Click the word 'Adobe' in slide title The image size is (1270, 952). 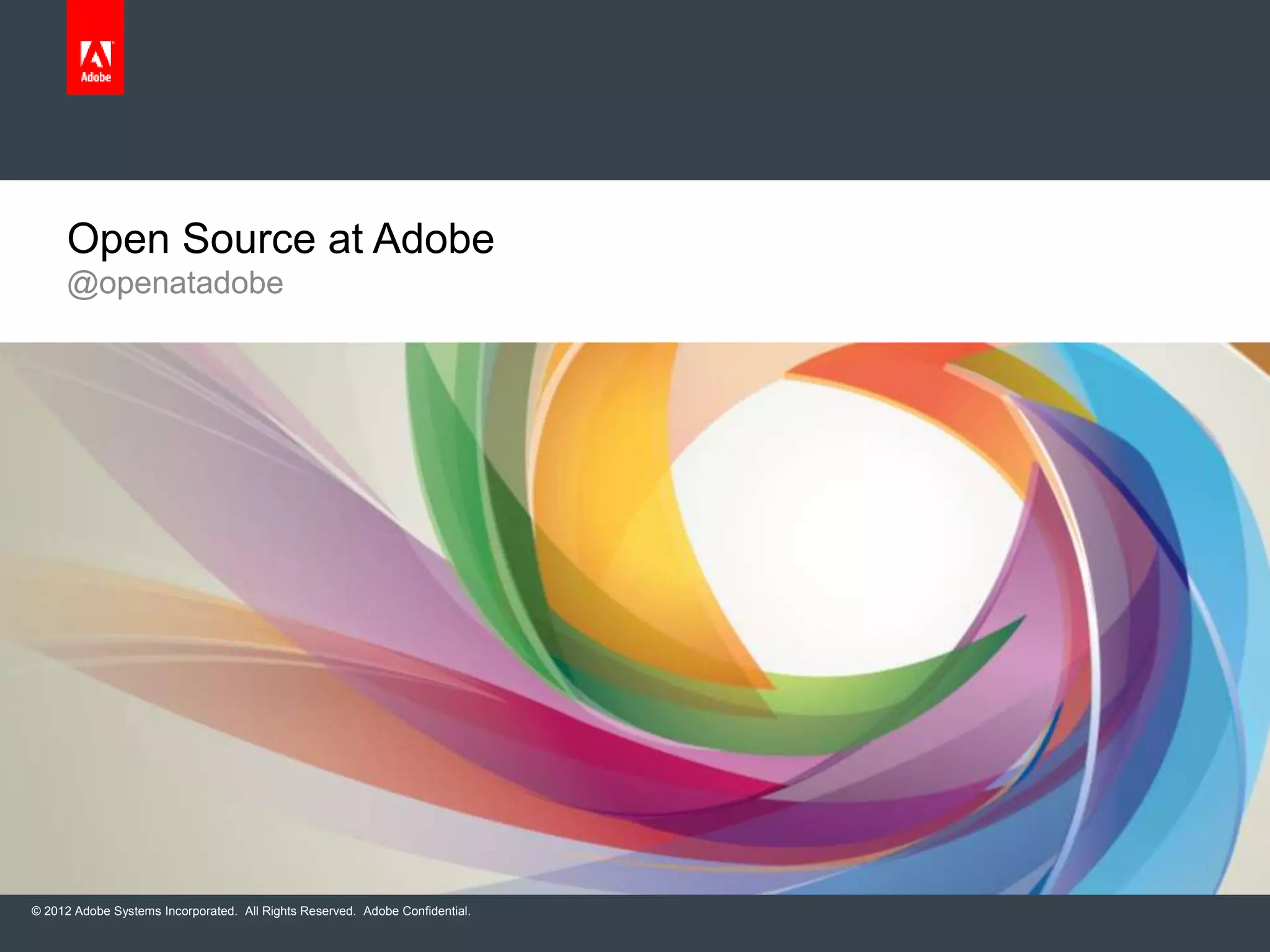coord(433,239)
